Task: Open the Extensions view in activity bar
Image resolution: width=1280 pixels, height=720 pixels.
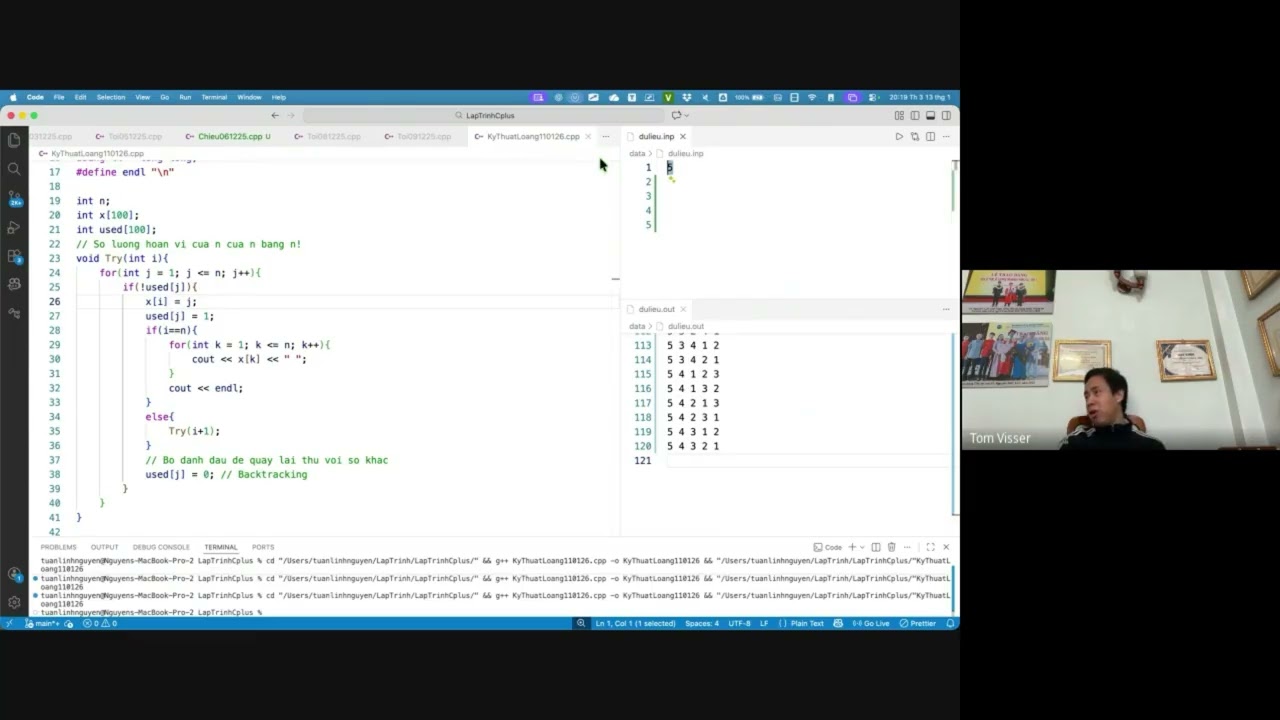Action: tap(15, 257)
